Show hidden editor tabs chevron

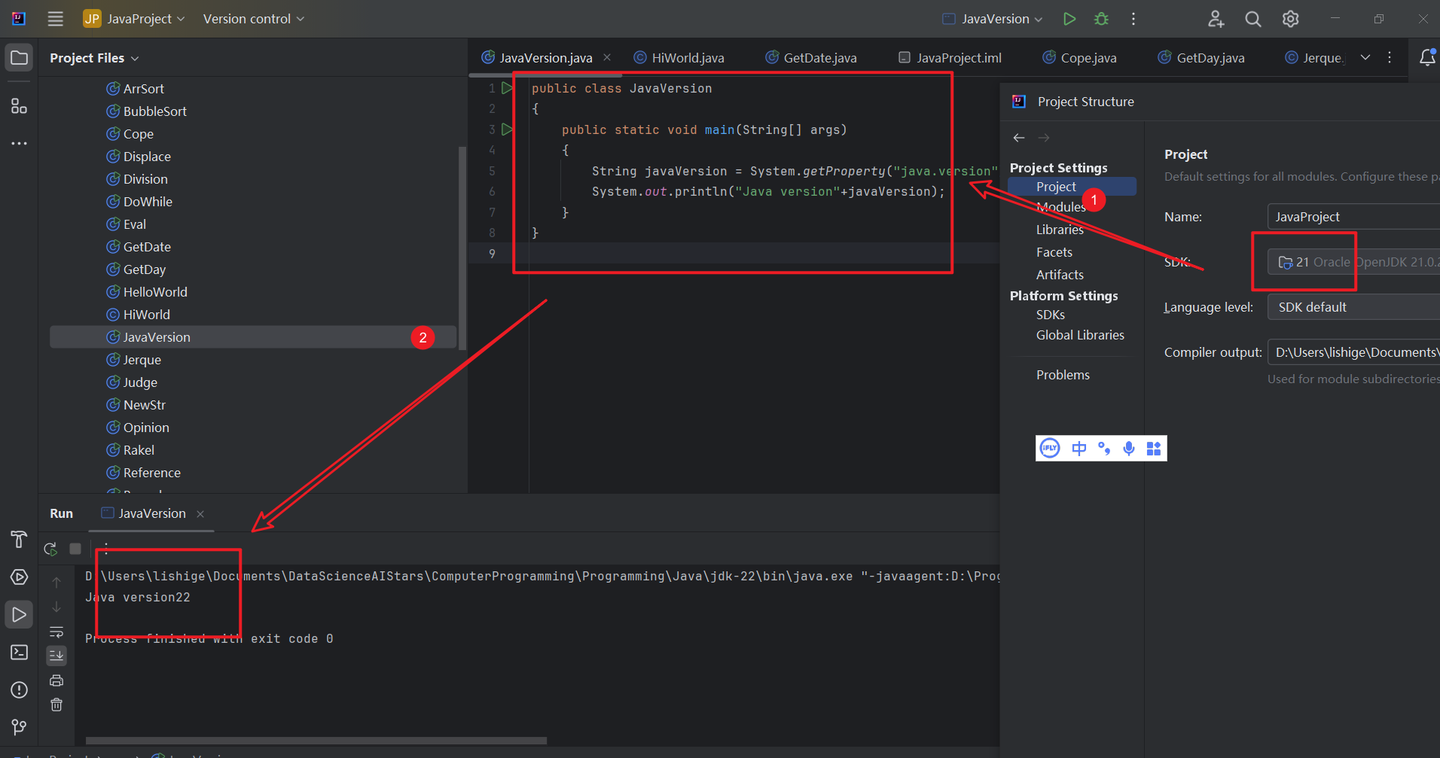coord(1365,58)
